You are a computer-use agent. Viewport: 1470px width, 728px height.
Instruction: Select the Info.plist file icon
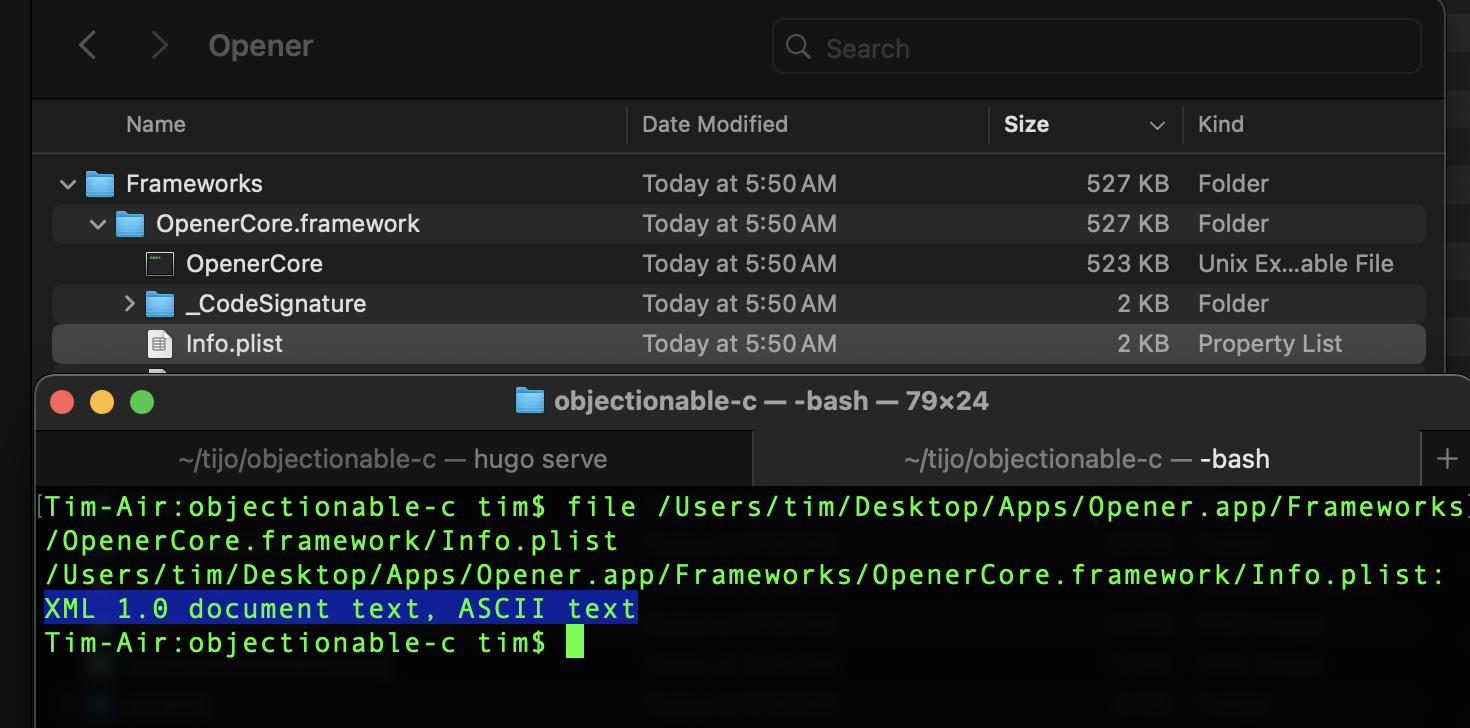(160, 344)
